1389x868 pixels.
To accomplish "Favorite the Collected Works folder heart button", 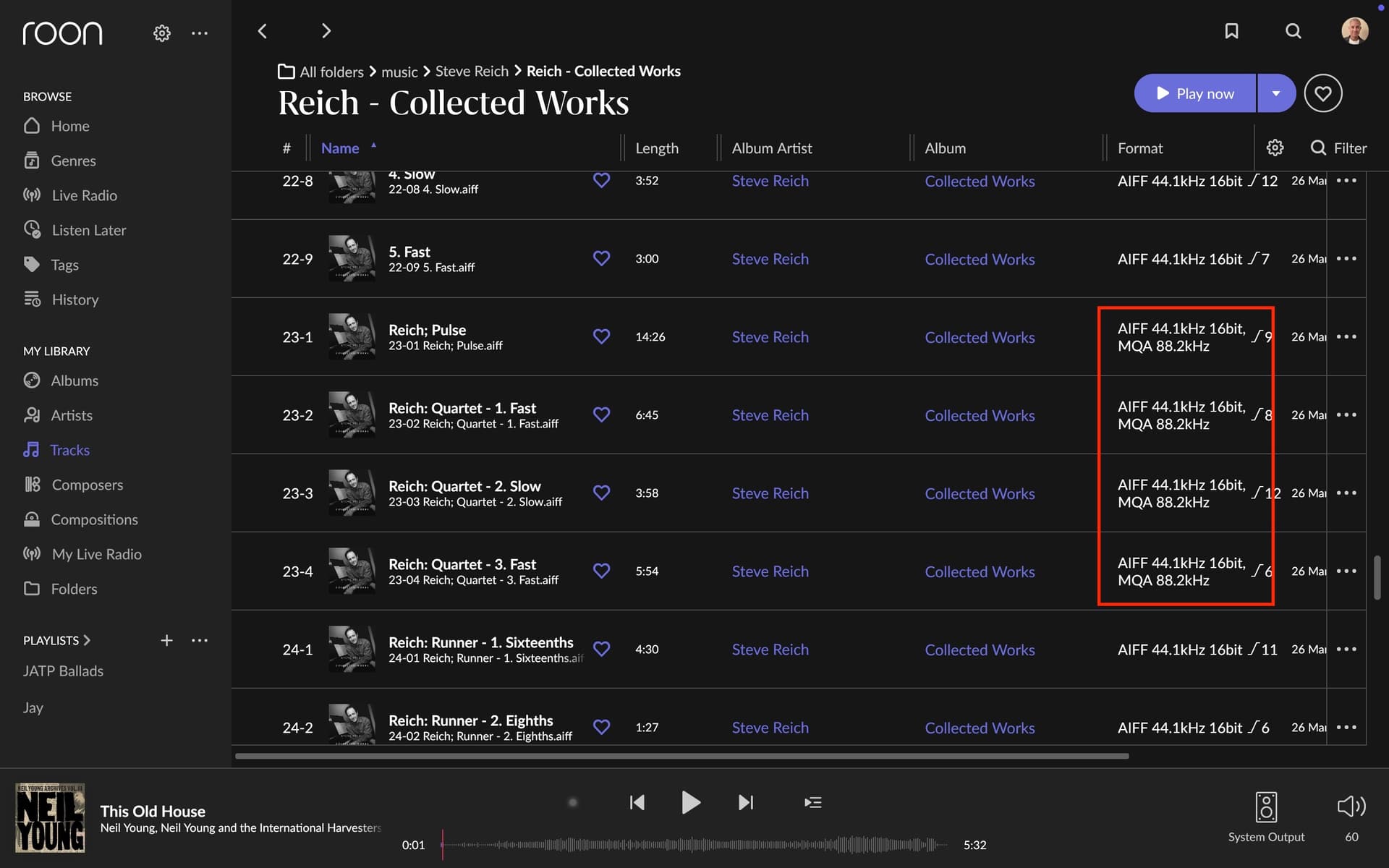I will (x=1323, y=93).
